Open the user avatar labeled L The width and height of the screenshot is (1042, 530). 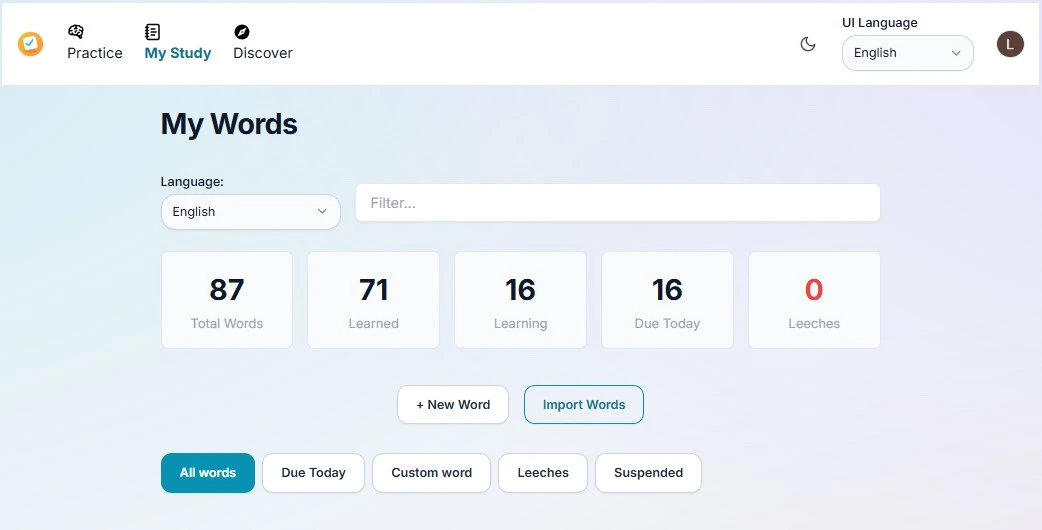click(1010, 44)
